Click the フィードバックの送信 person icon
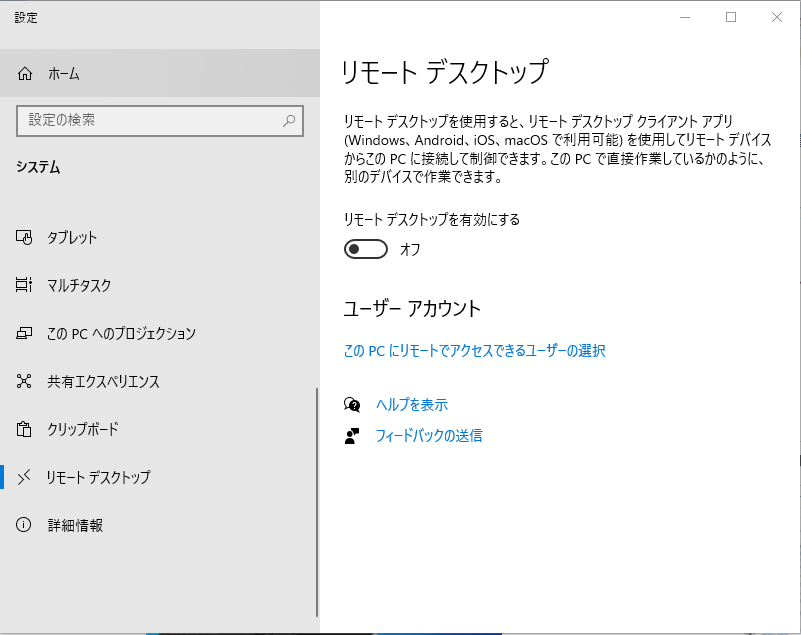This screenshot has width=801, height=635. click(x=352, y=436)
